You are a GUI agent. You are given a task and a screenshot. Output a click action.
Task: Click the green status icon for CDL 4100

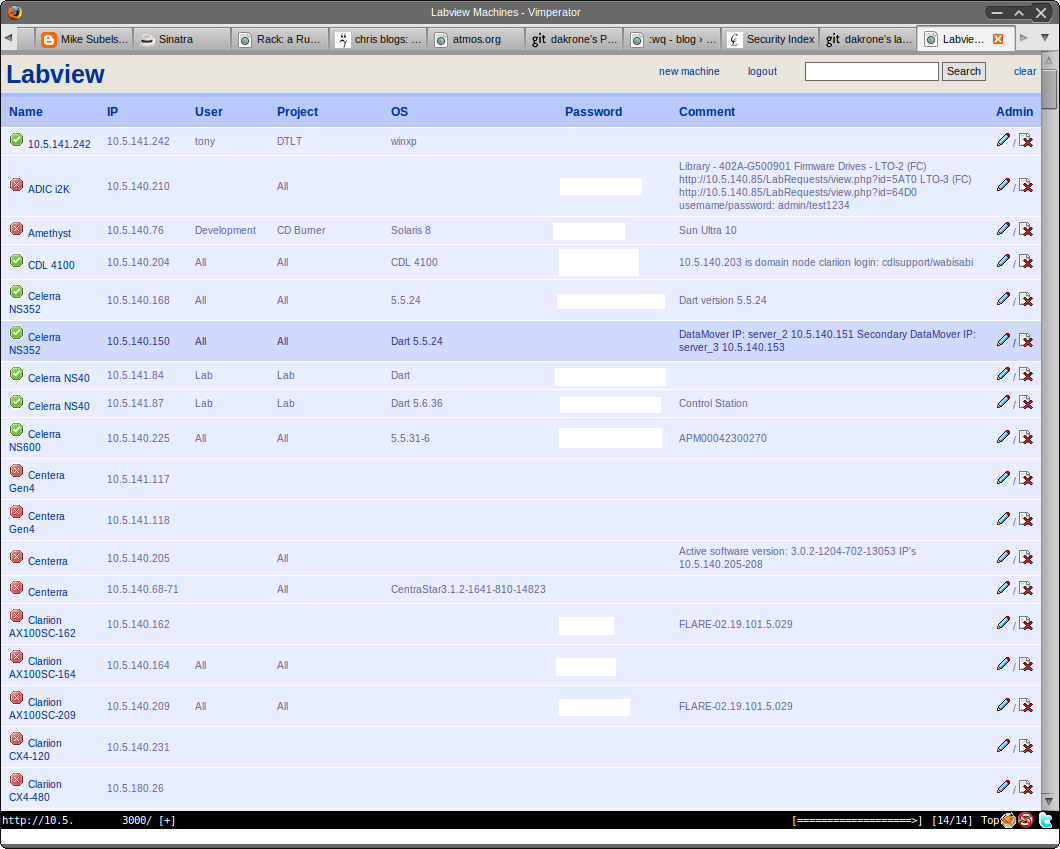coord(16,261)
